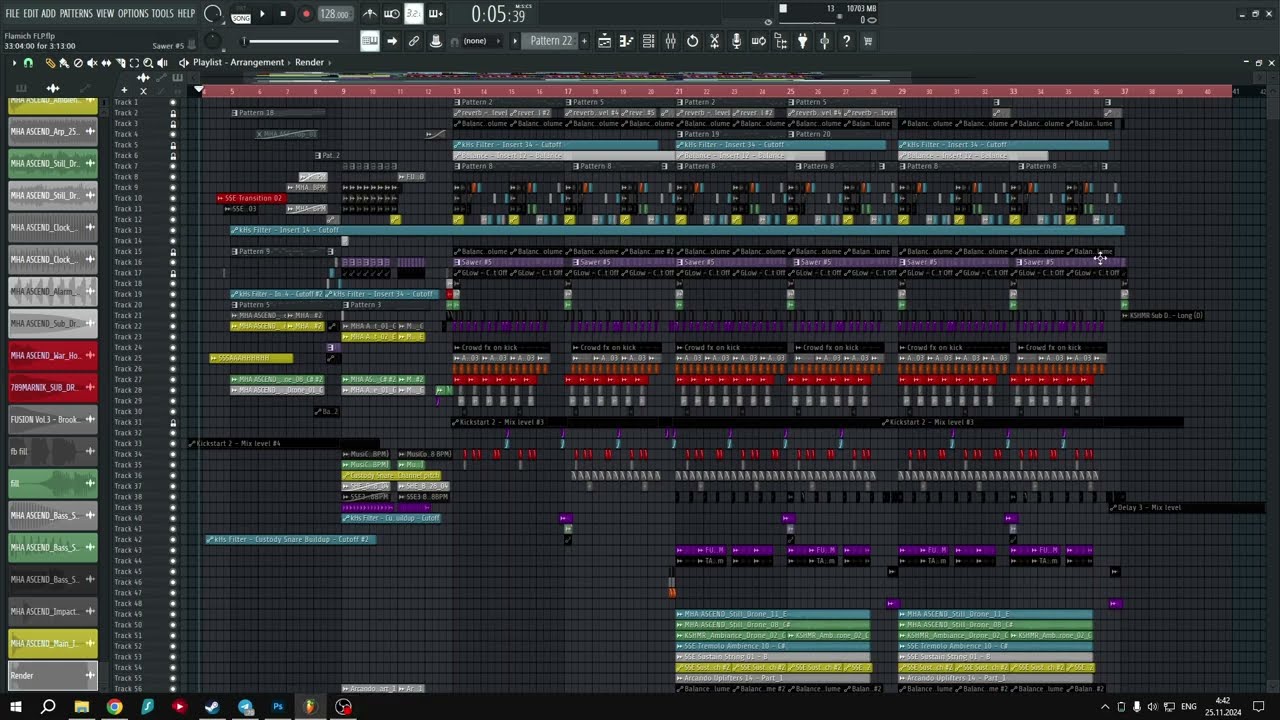The image size is (1280, 720).
Task: Click the step editing arrow icon
Action: [392, 41]
